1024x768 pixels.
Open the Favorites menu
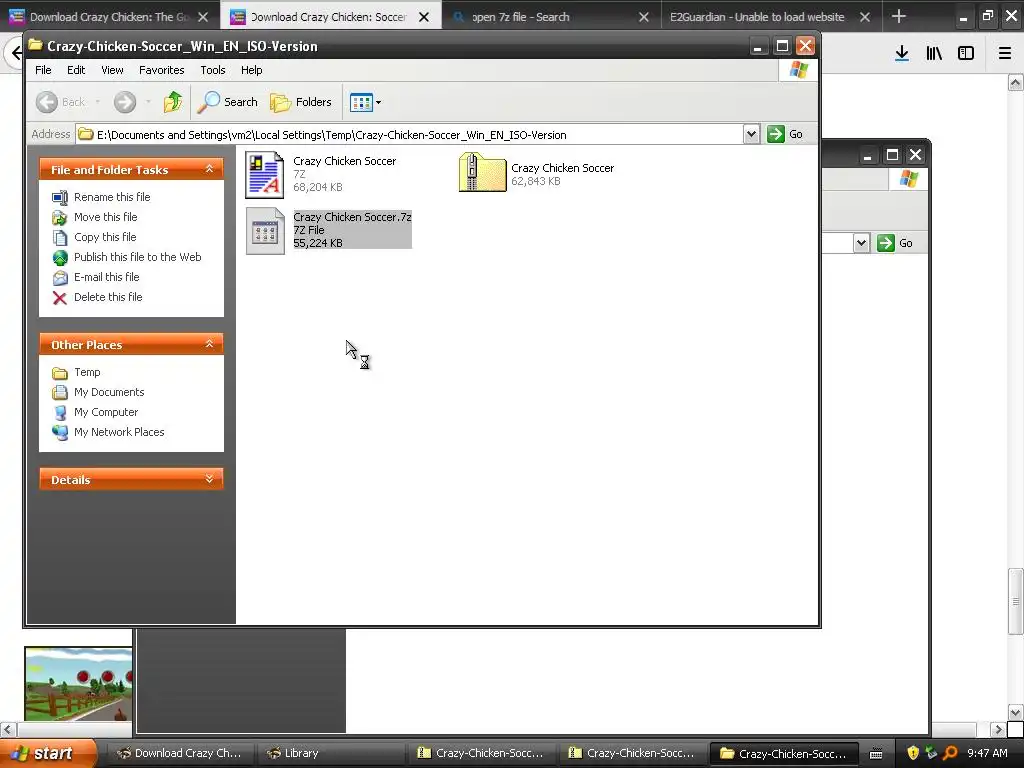click(161, 70)
